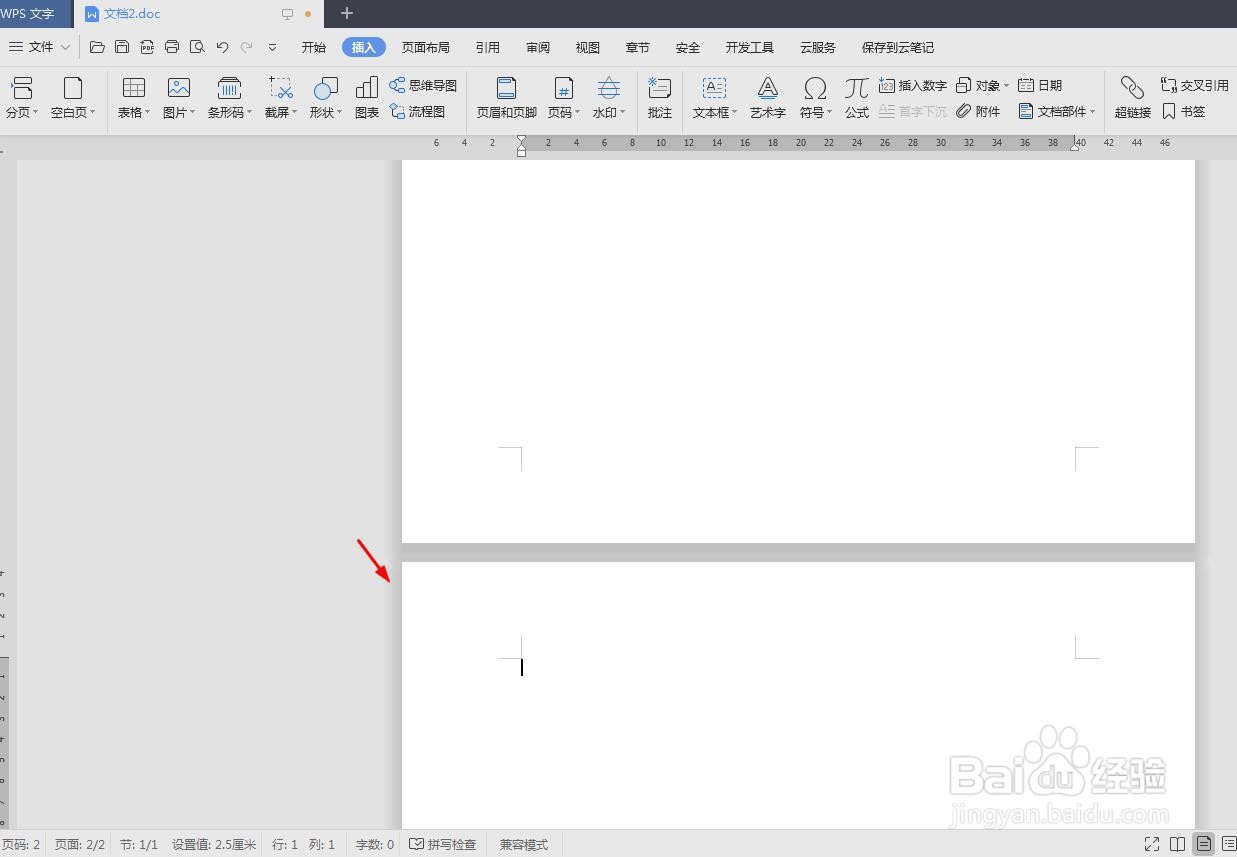Click the Print icon
1237x857 pixels.
click(x=172, y=47)
